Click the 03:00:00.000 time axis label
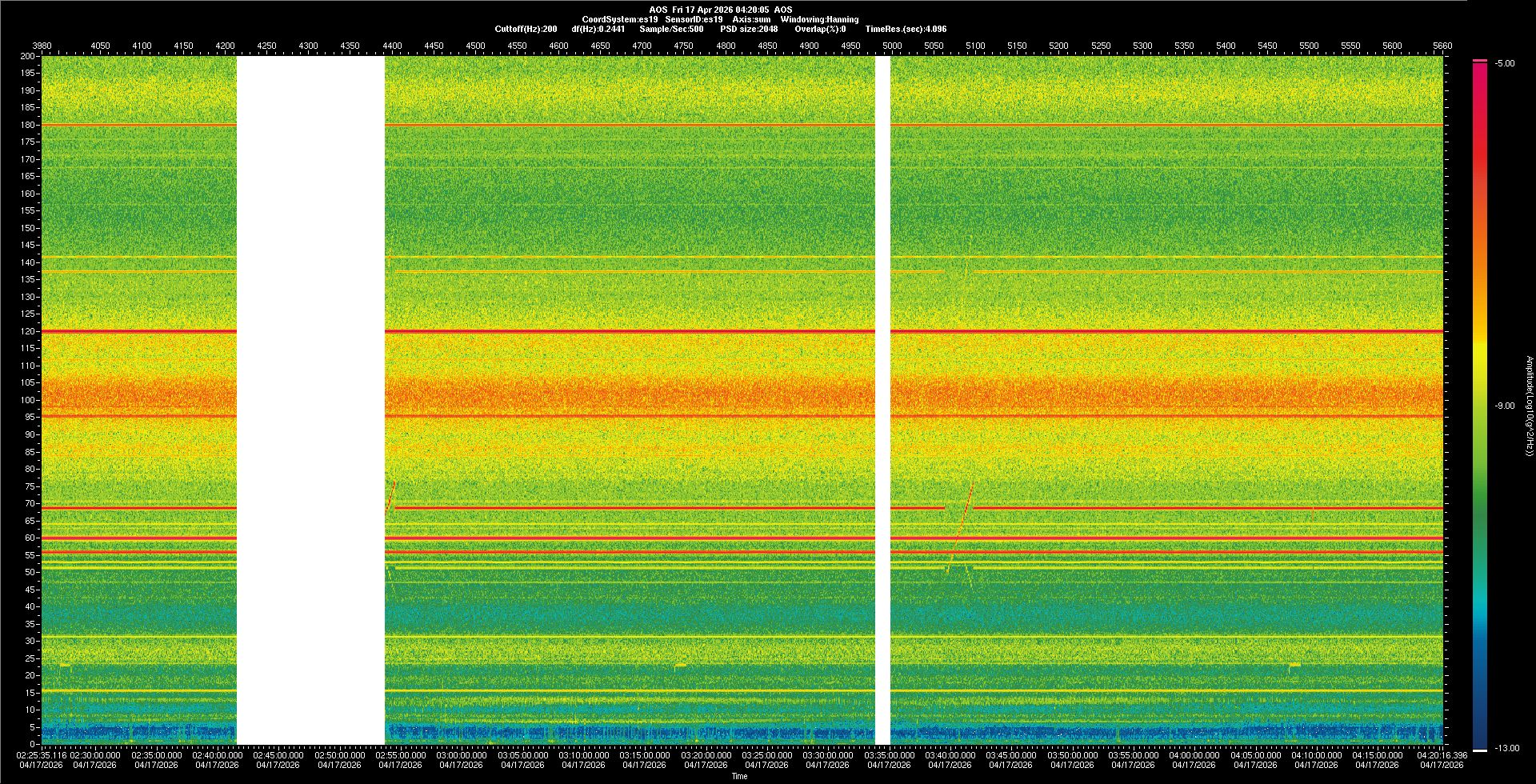Viewport: 1536px width, 784px height. (462, 755)
